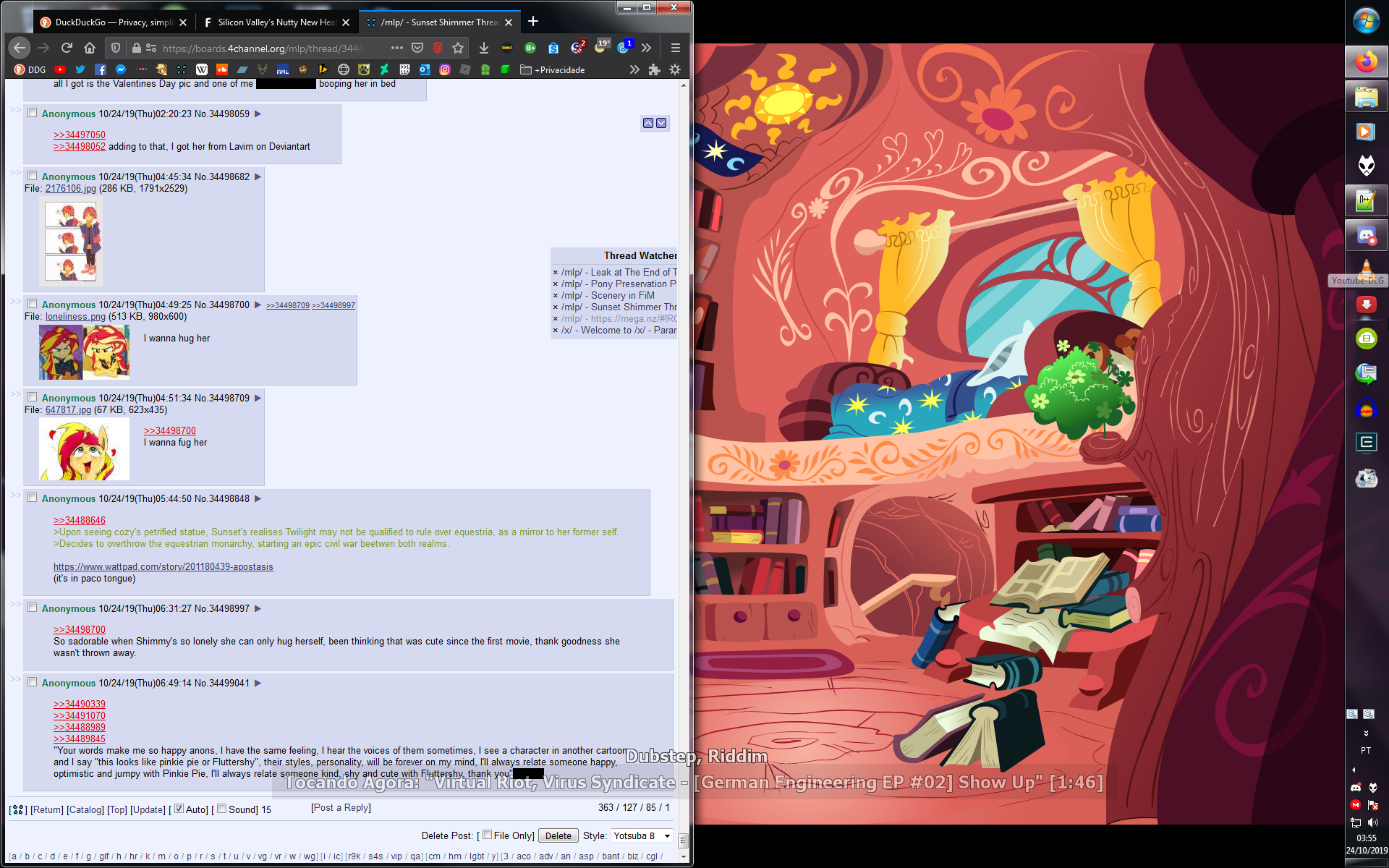
Task: Open Twitter bookmark in bookmarks bar
Action: click(80, 69)
